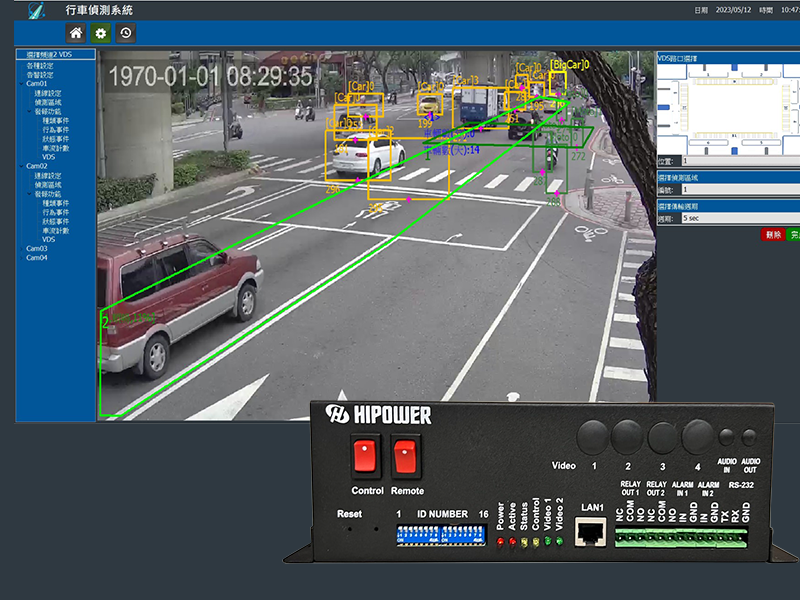
Task: Click the green 完成 button
Action: [x=793, y=234]
